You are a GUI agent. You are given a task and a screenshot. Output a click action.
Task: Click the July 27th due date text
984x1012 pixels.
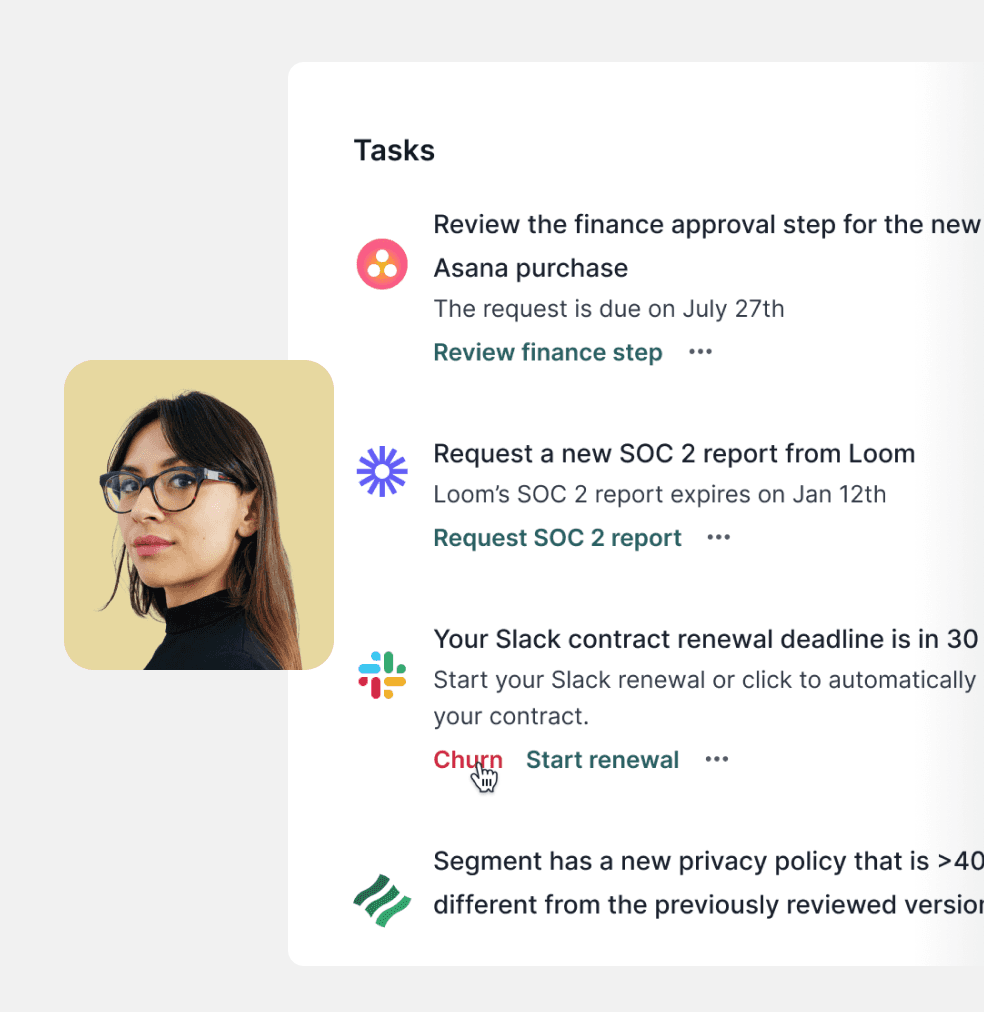pyautogui.click(x=608, y=309)
